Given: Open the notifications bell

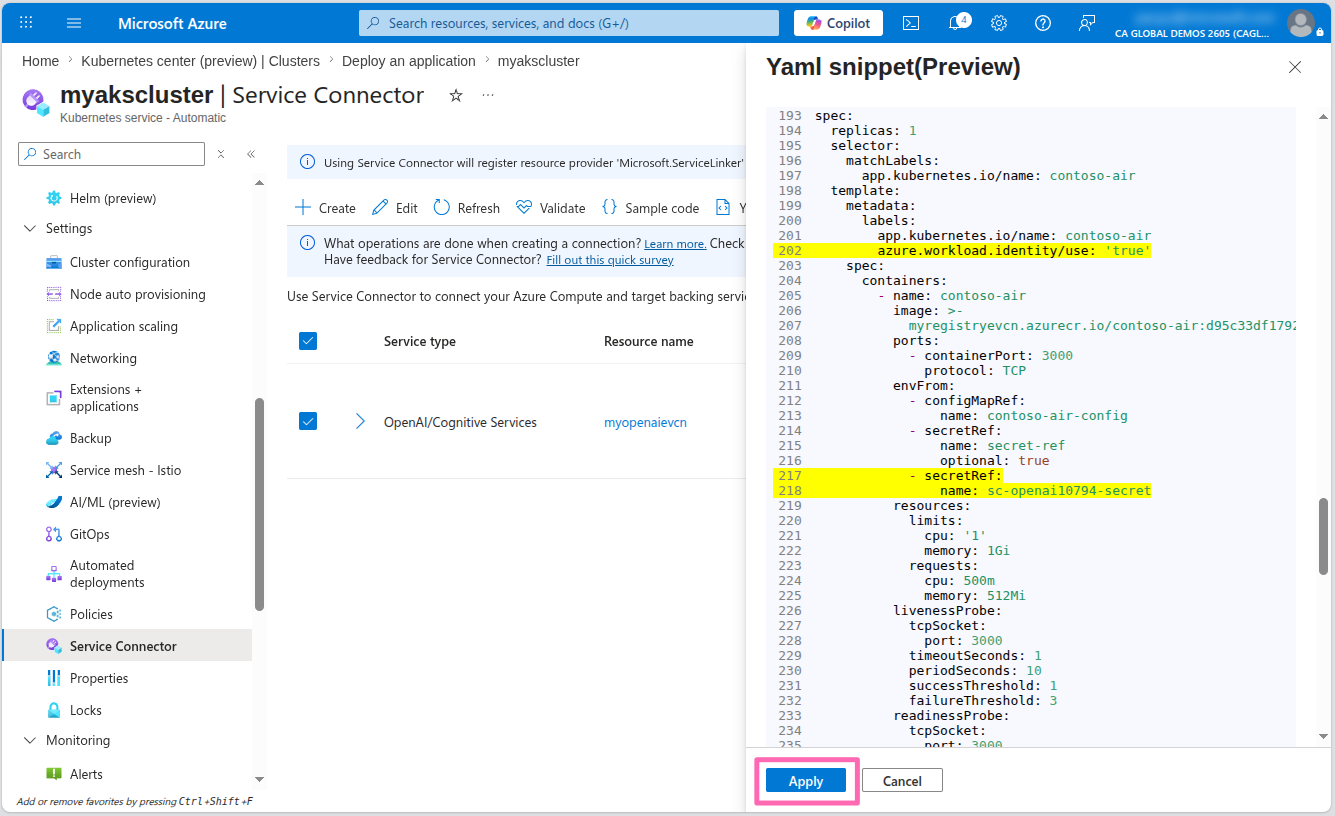Looking at the screenshot, I should 957,22.
